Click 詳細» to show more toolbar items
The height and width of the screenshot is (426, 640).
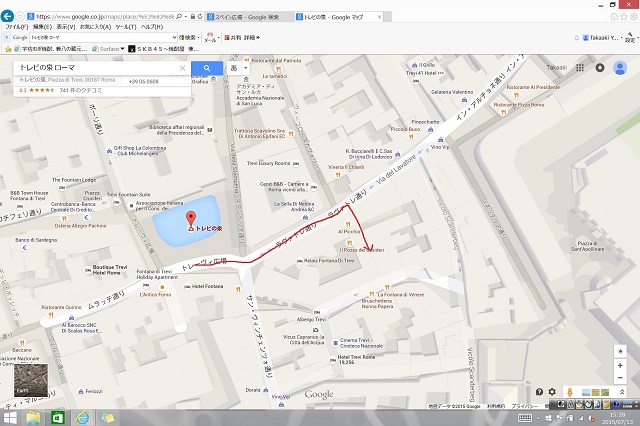click(x=252, y=37)
